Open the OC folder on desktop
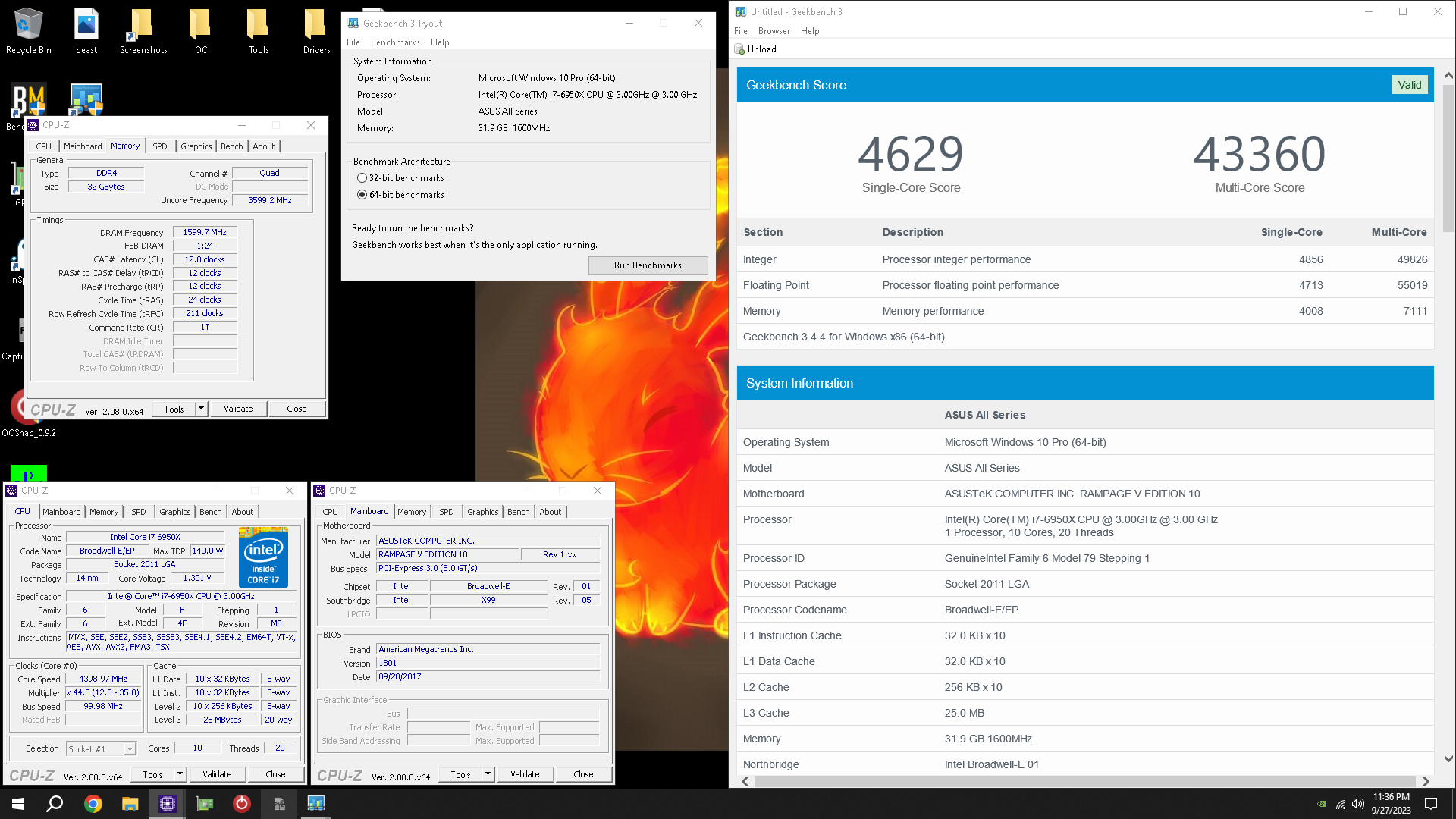This screenshot has width=1456, height=819. coord(201,30)
